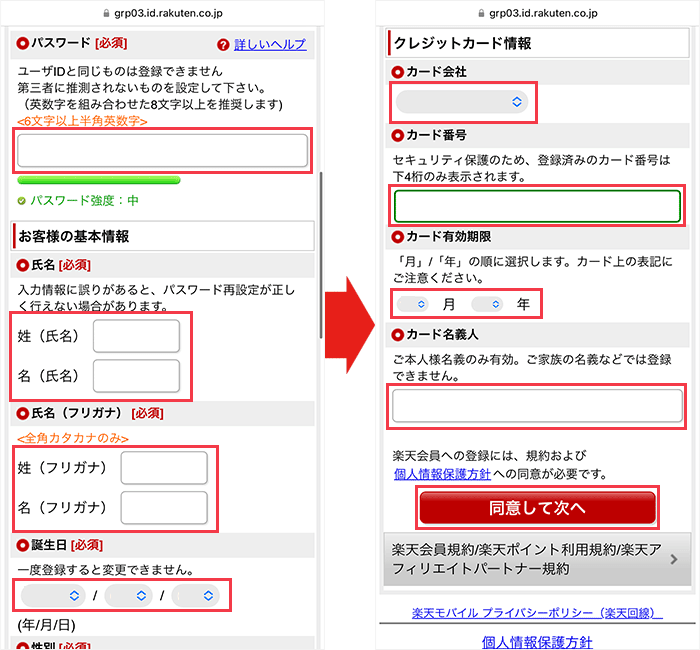
Task: Click the 誕生日 label bullet icon
Action: pyautogui.click(x=22, y=545)
